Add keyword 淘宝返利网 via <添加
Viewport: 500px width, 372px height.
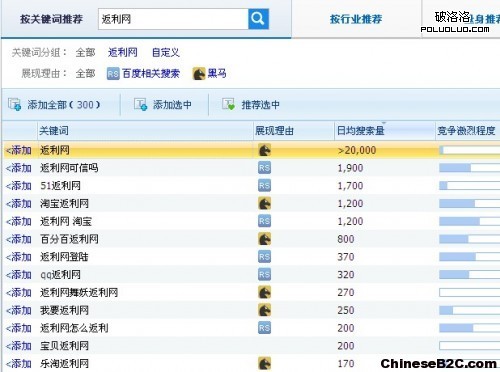[19, 204]
